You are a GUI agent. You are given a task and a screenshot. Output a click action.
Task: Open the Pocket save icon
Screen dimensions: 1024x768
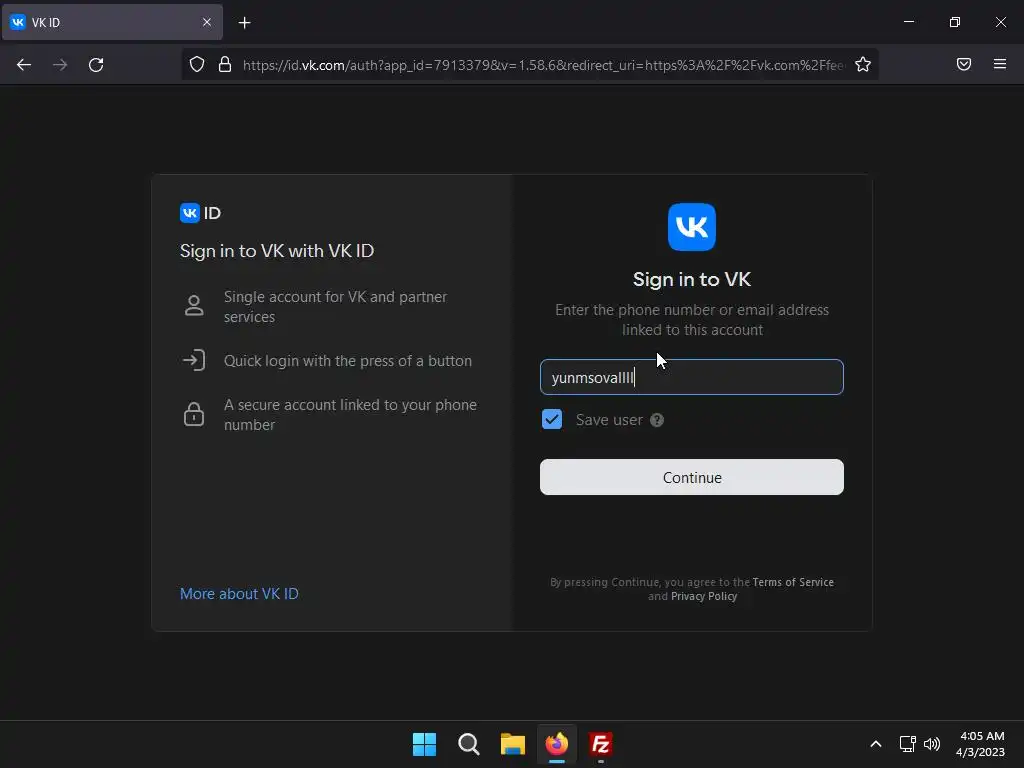[964, 64]
